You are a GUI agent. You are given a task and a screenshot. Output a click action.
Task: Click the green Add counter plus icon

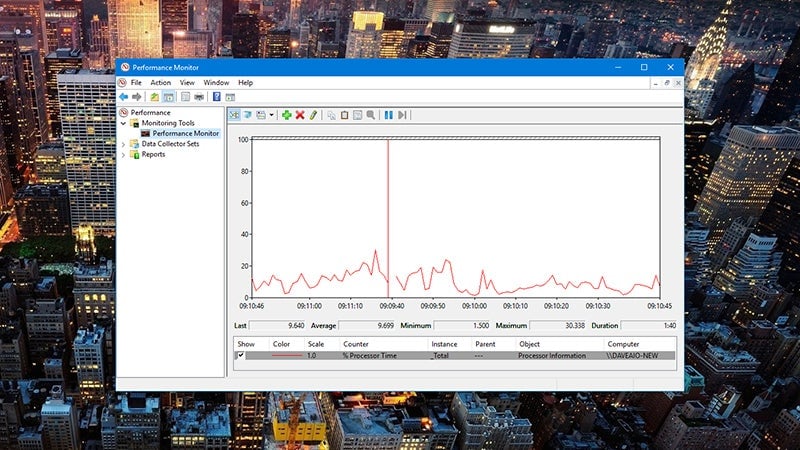(287, 115)
